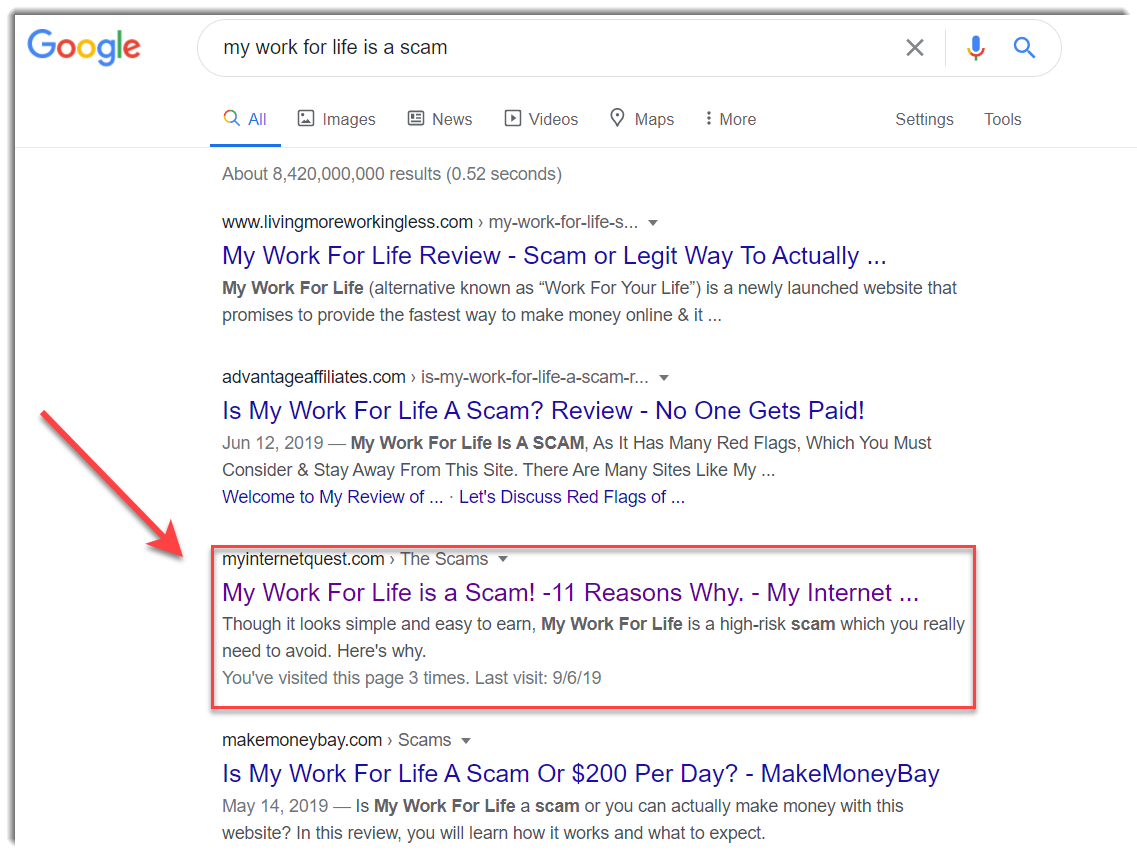
Task: Open "My Work For Life is a Scam! -11 Reasons Why" result
Action: tap(571, 593)
